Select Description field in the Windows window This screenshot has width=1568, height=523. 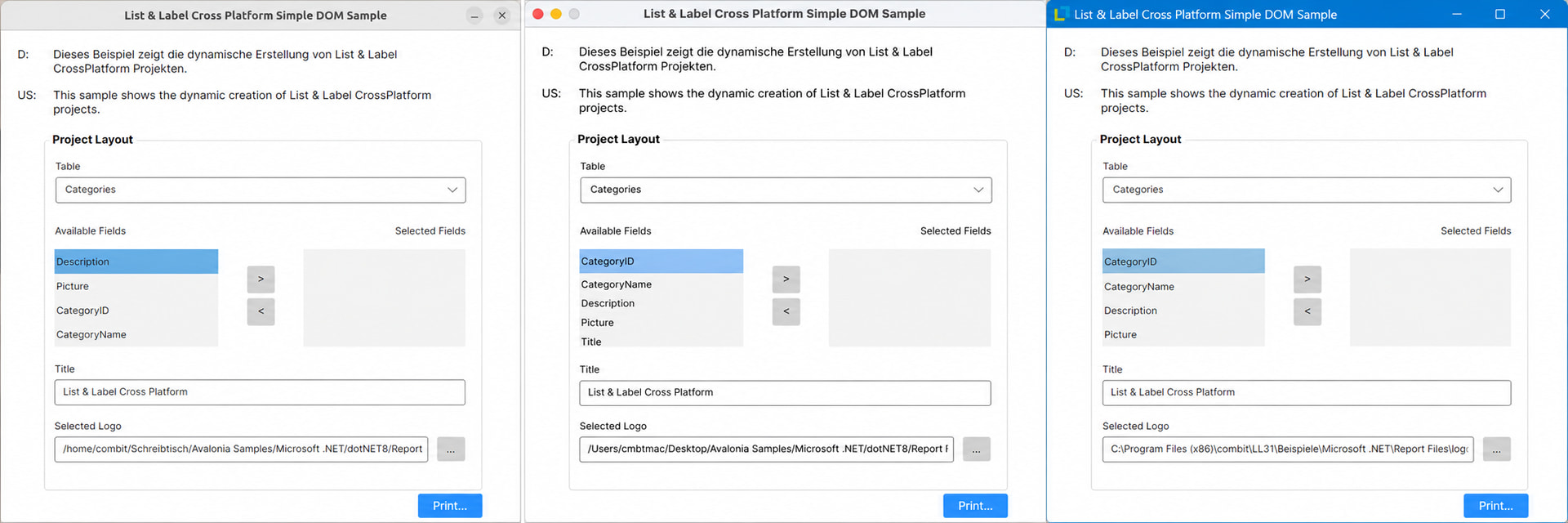pos(1183,311)
